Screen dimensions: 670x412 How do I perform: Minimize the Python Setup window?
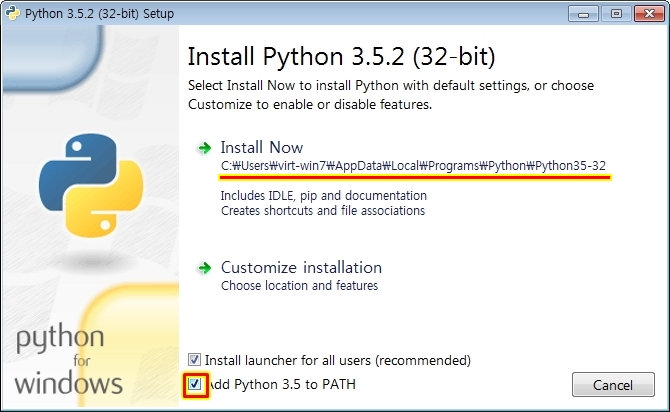pyautogui.click(x=583, y=14)
